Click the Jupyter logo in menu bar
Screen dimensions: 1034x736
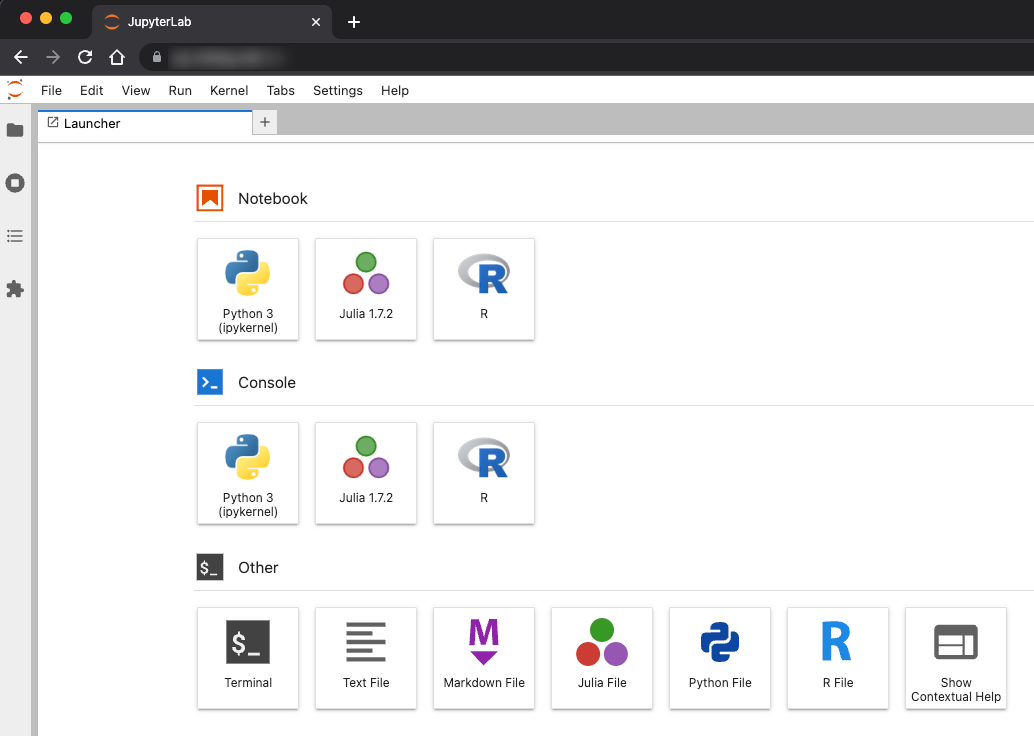pyautogui.click(x=15, y=90)
